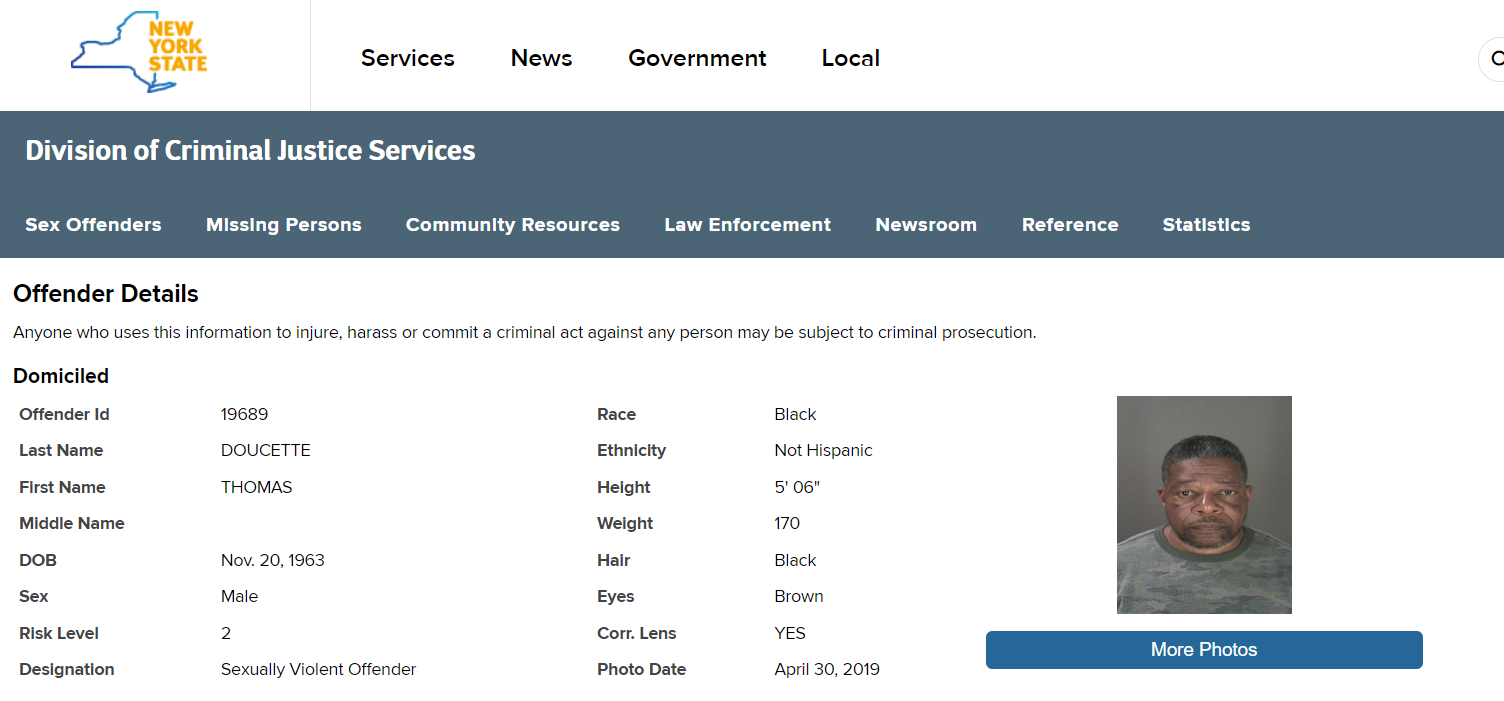Select the Risk Level value 2
This screenshot has height=701, width=1504.
226,633
